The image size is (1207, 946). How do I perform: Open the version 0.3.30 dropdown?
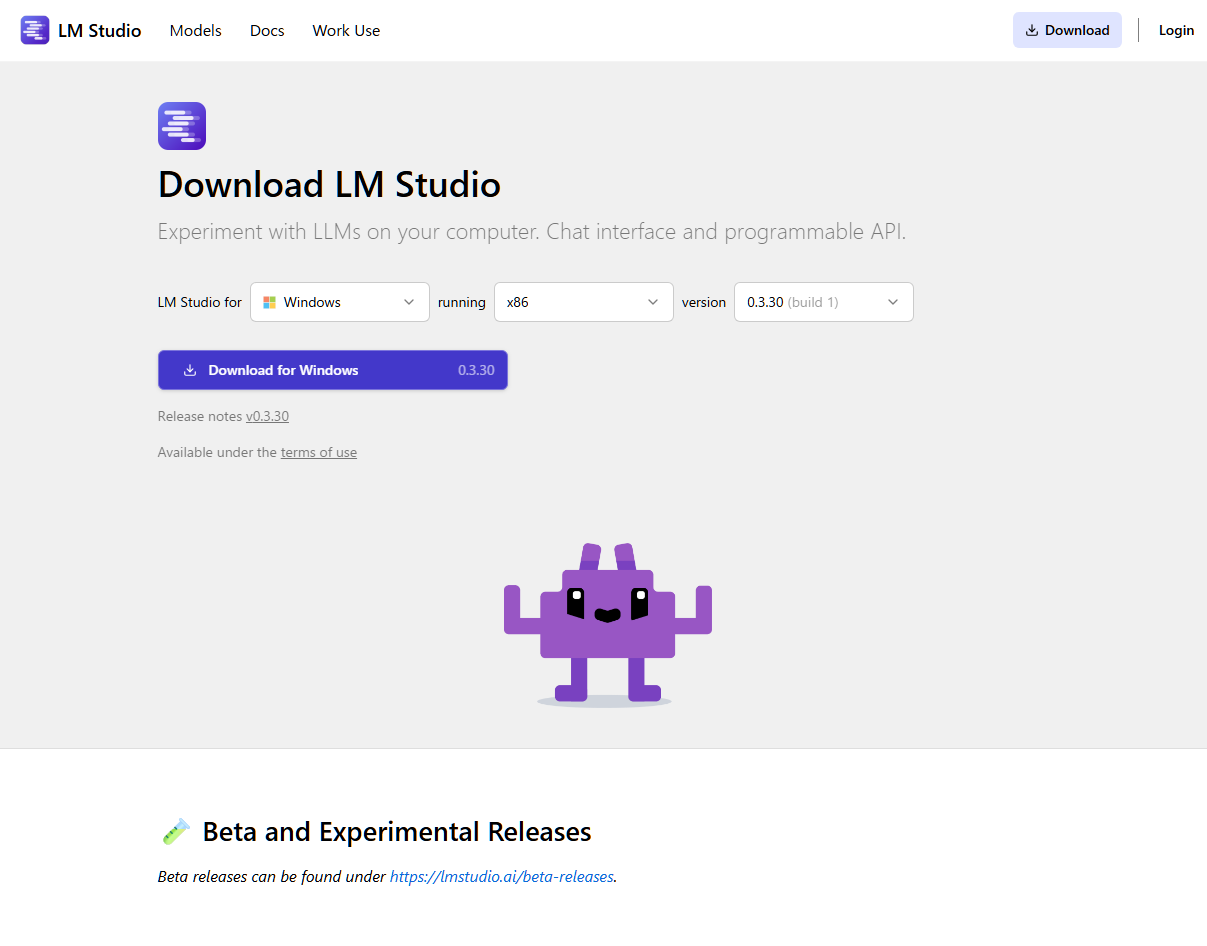[x=823, y=302]
